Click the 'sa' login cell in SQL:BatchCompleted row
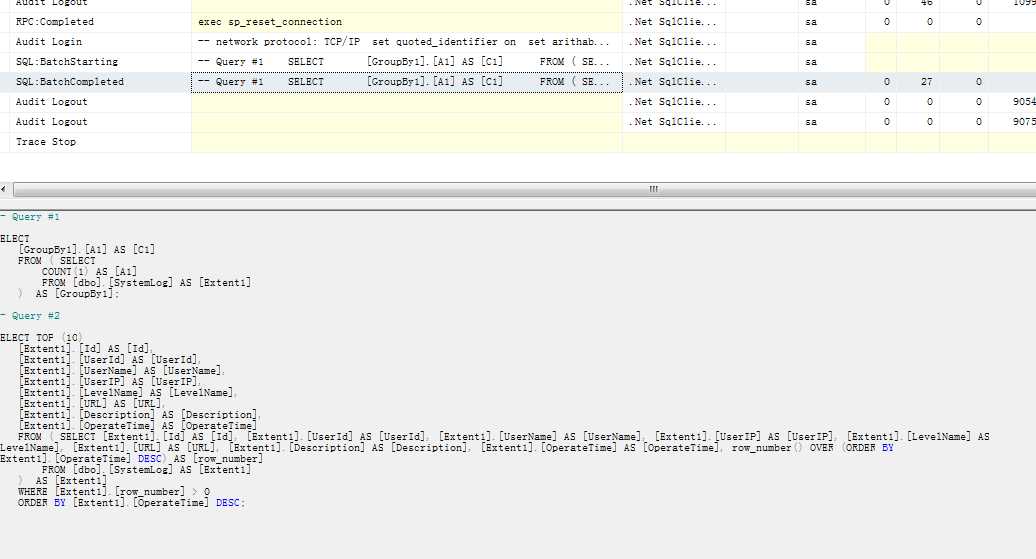The image size is (1036, 559). [831, 82]
